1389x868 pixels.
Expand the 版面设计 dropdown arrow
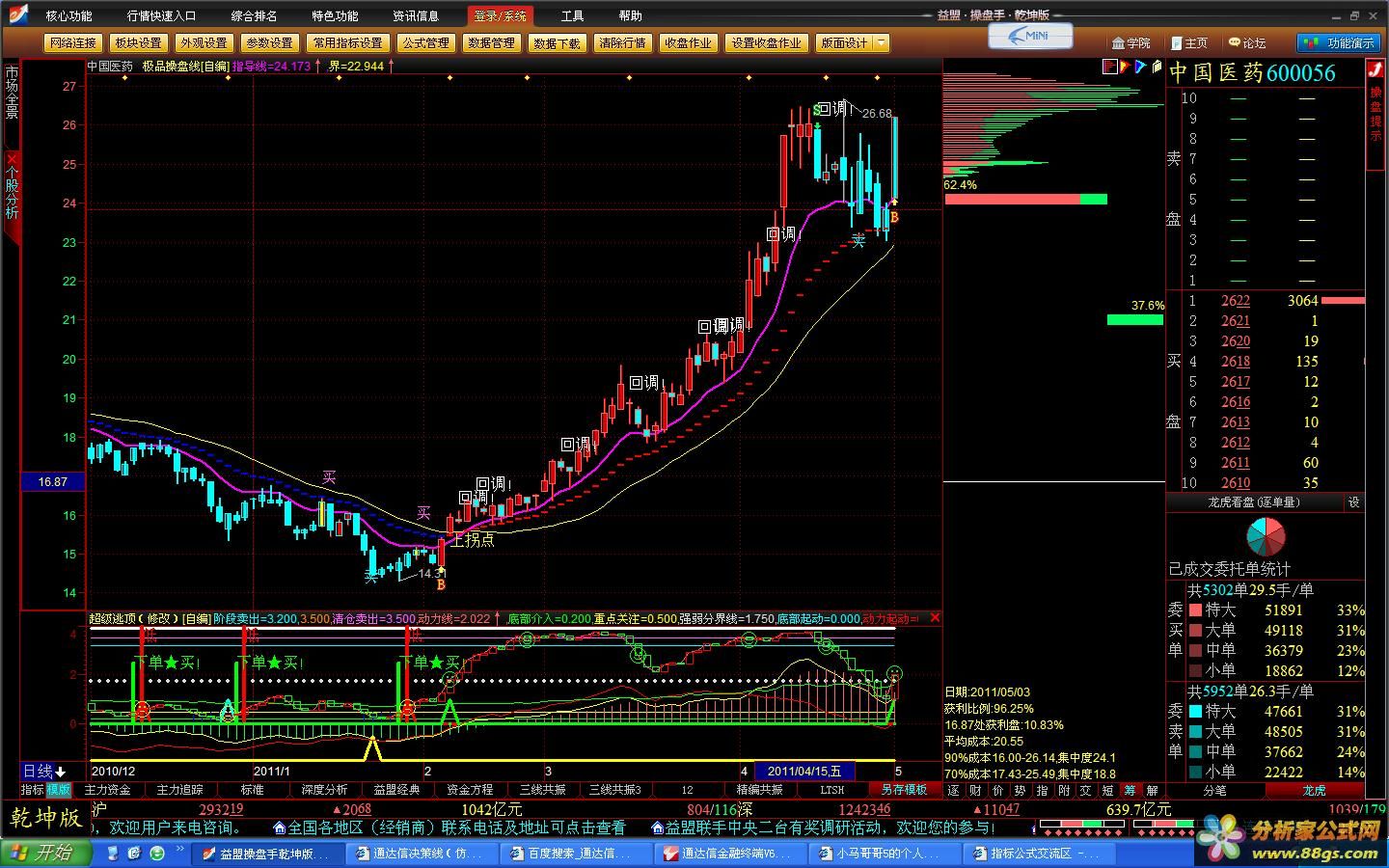(881, 42)
